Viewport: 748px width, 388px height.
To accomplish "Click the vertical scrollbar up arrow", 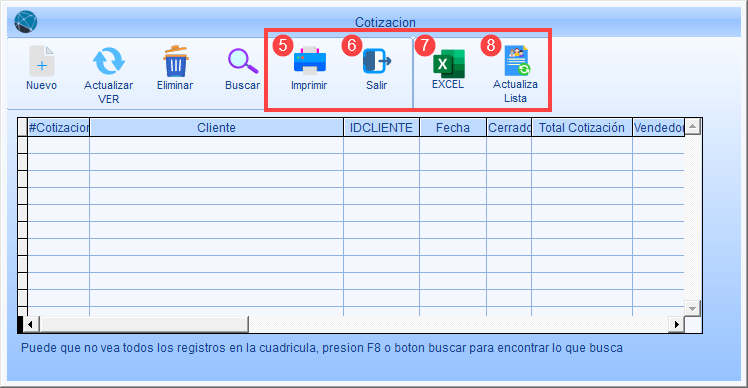I will [x=693, y=126].
